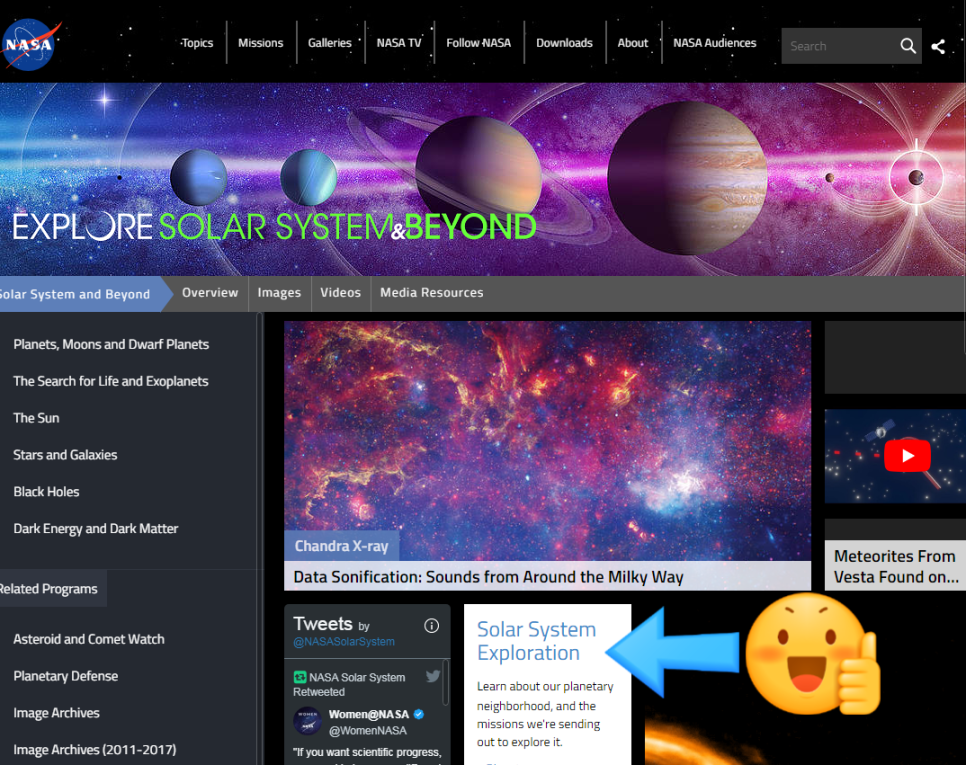
Task: Play the YouTube video thumbnail
Action: [x=907, y=456]
